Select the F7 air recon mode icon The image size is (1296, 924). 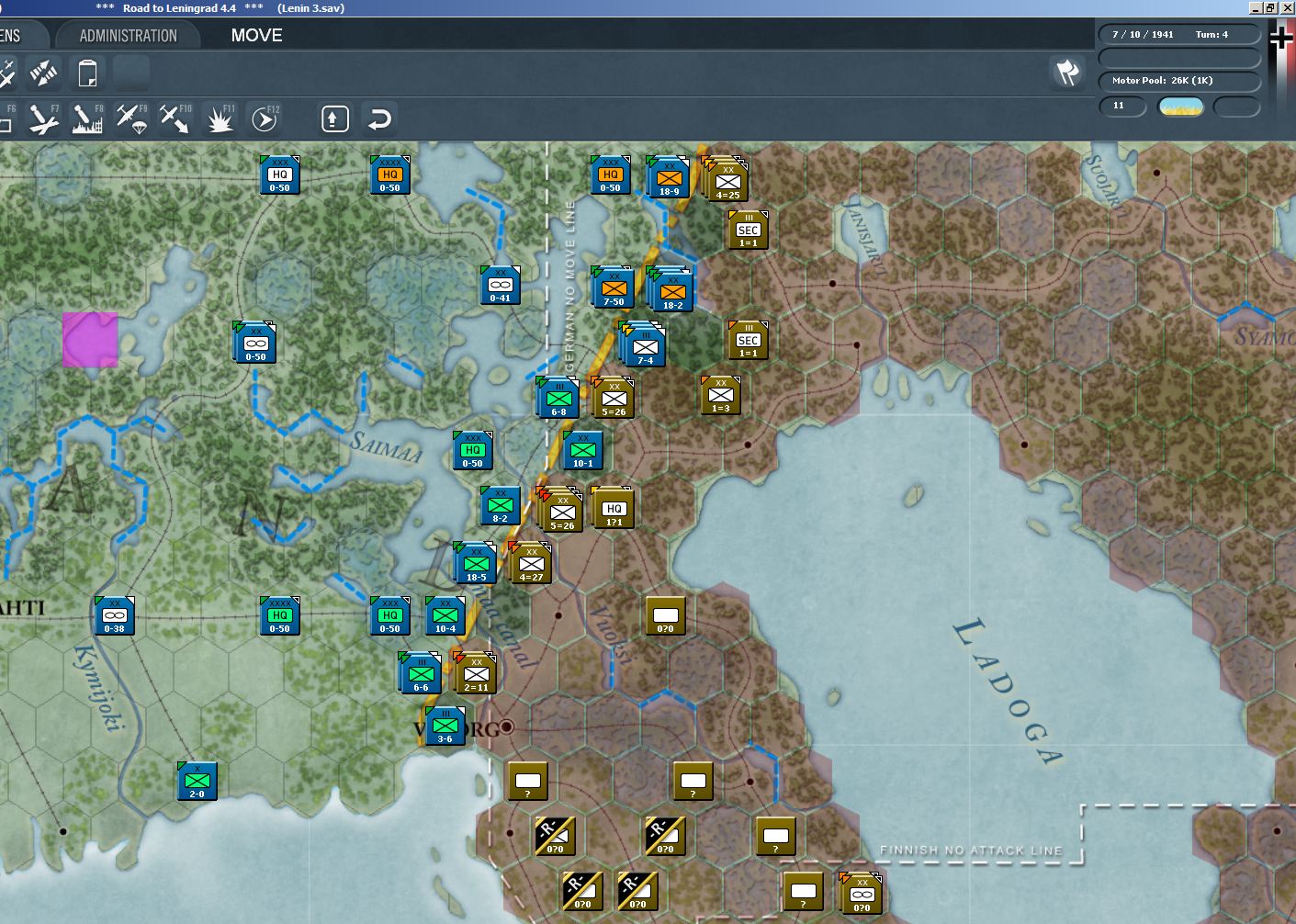42,118
